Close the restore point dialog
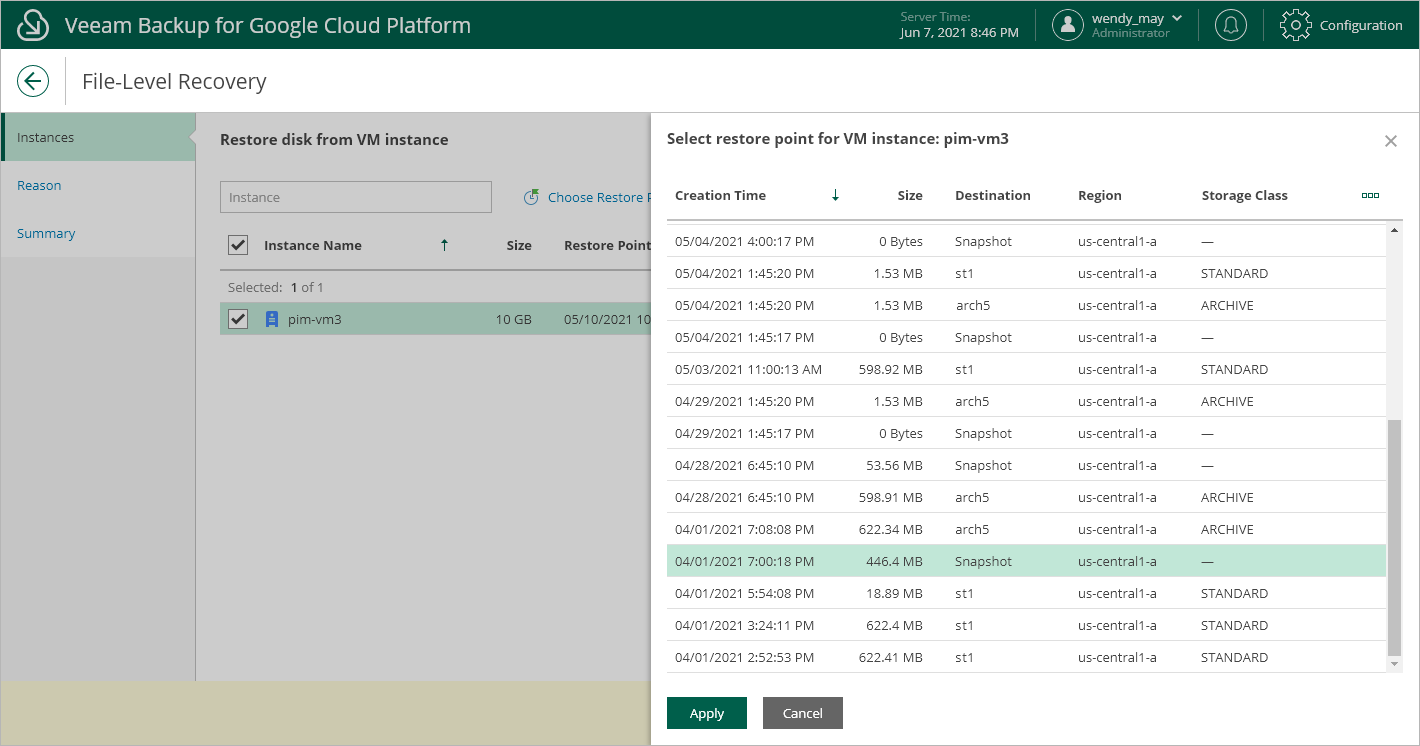This screenshot has height=746, width=1420. click(1390, 141)
